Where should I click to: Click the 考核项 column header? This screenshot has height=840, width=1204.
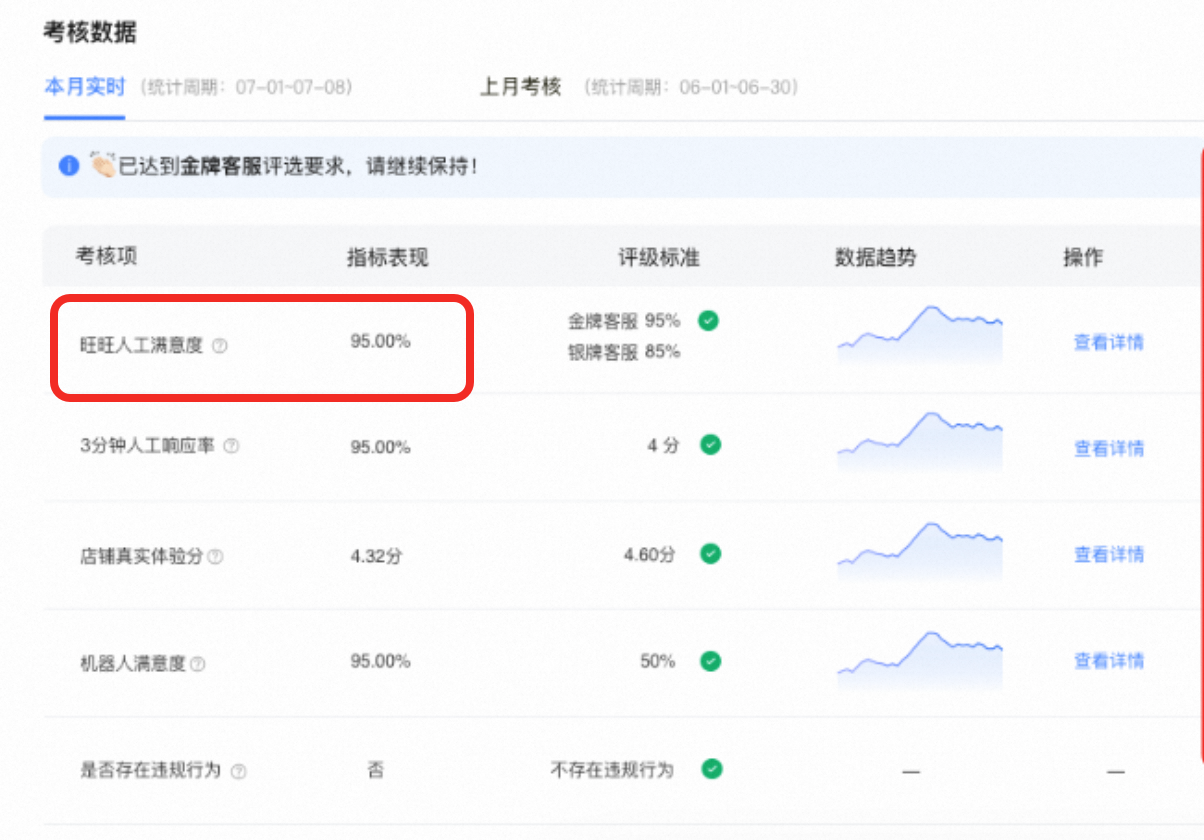tap(107, 256)
